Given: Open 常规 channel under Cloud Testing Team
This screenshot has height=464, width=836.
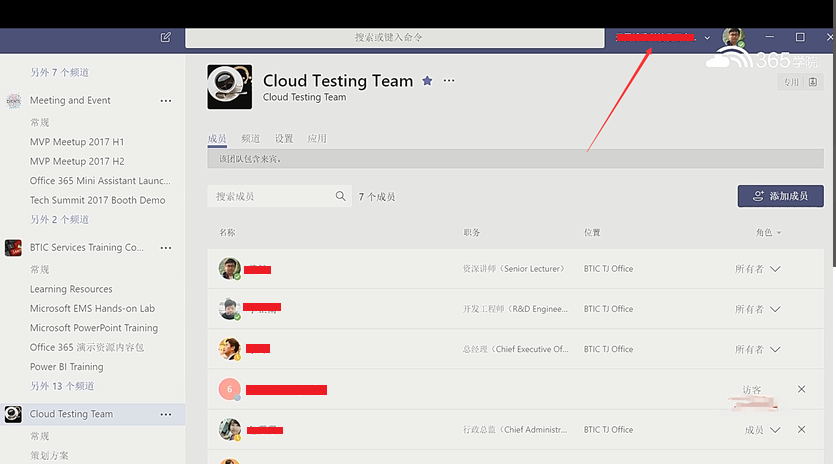Looking at the screenshot, I should pyautogui.click(x=39, y=436).
